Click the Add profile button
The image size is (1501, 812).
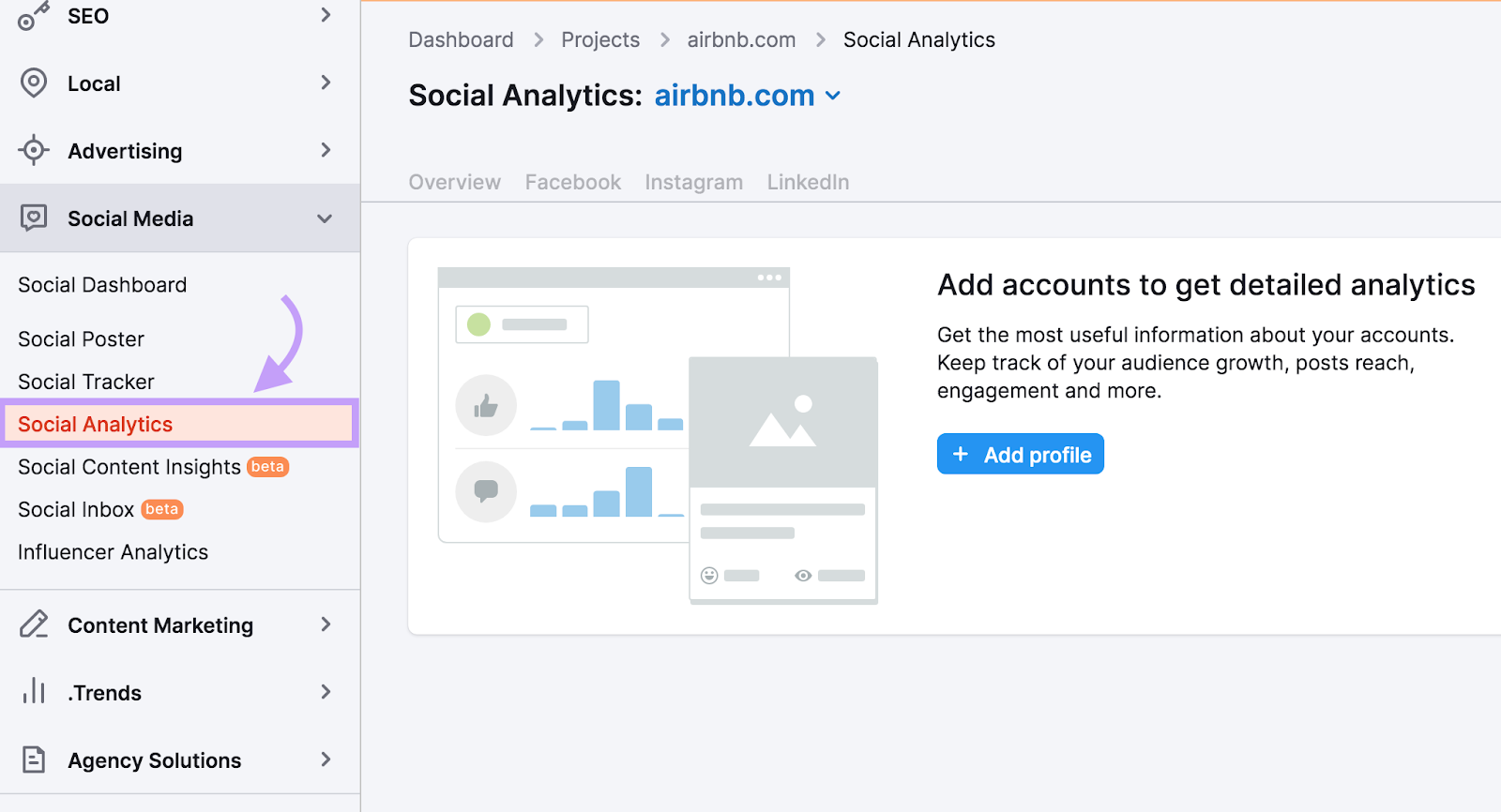click(1020, 455)
